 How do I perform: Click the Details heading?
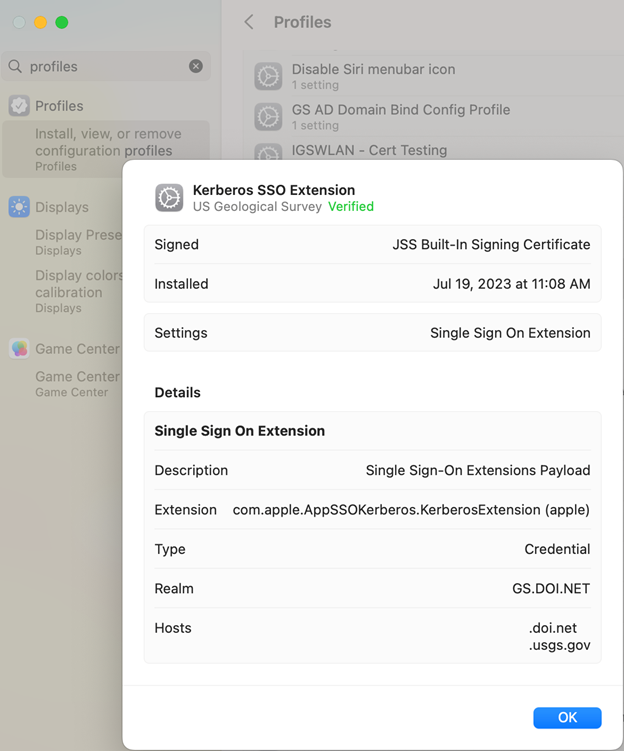pyautogui.click(x=177, y=392)
